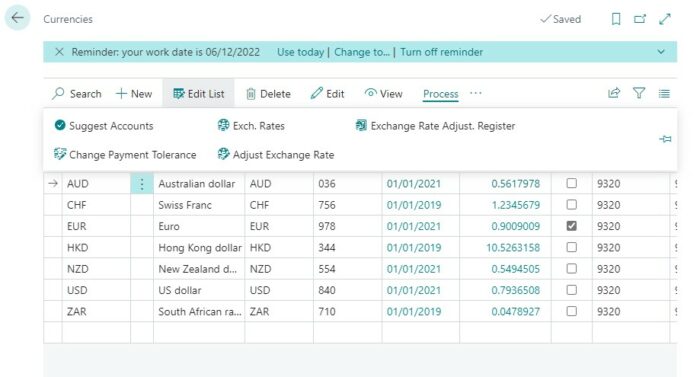The height and width of the screenshot is (377, 700).
Task: Select ISO numeric code 344
Action: [348, 247]
